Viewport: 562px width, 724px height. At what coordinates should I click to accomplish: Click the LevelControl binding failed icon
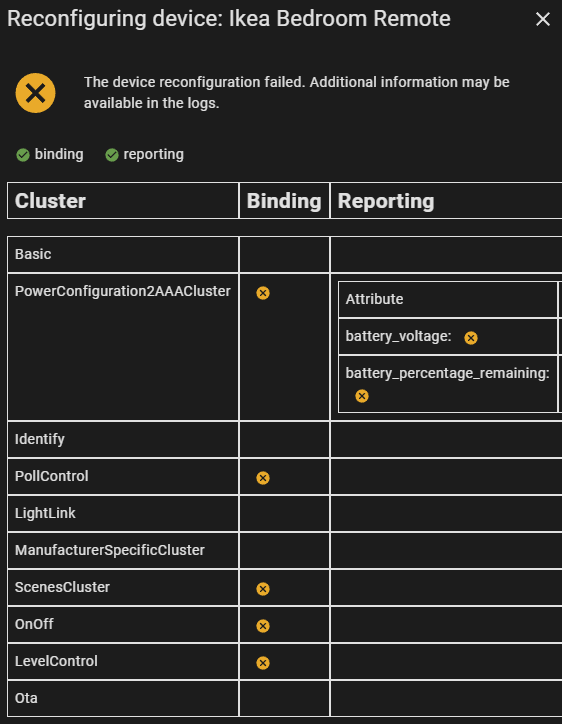tap(263, 663)
